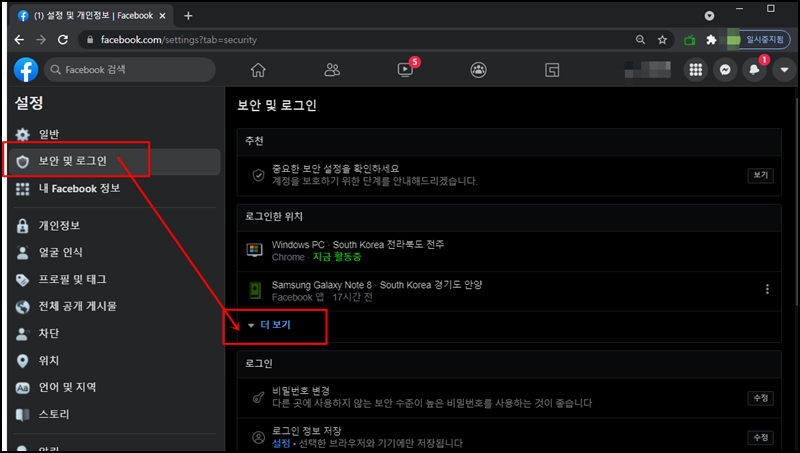This screenshot has width=800, height=453.
Task: Select 내 Facebook 정보 in sidebar
Action: point(114,189)
